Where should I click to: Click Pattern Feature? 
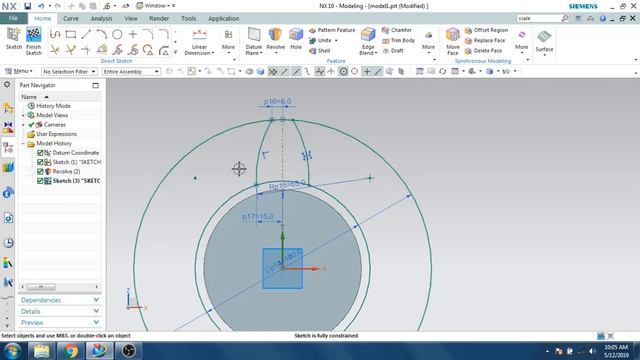[x=332, y=30]
